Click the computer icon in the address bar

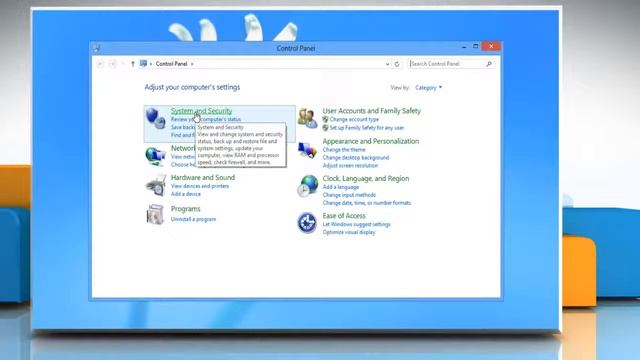tap(143, 64)
